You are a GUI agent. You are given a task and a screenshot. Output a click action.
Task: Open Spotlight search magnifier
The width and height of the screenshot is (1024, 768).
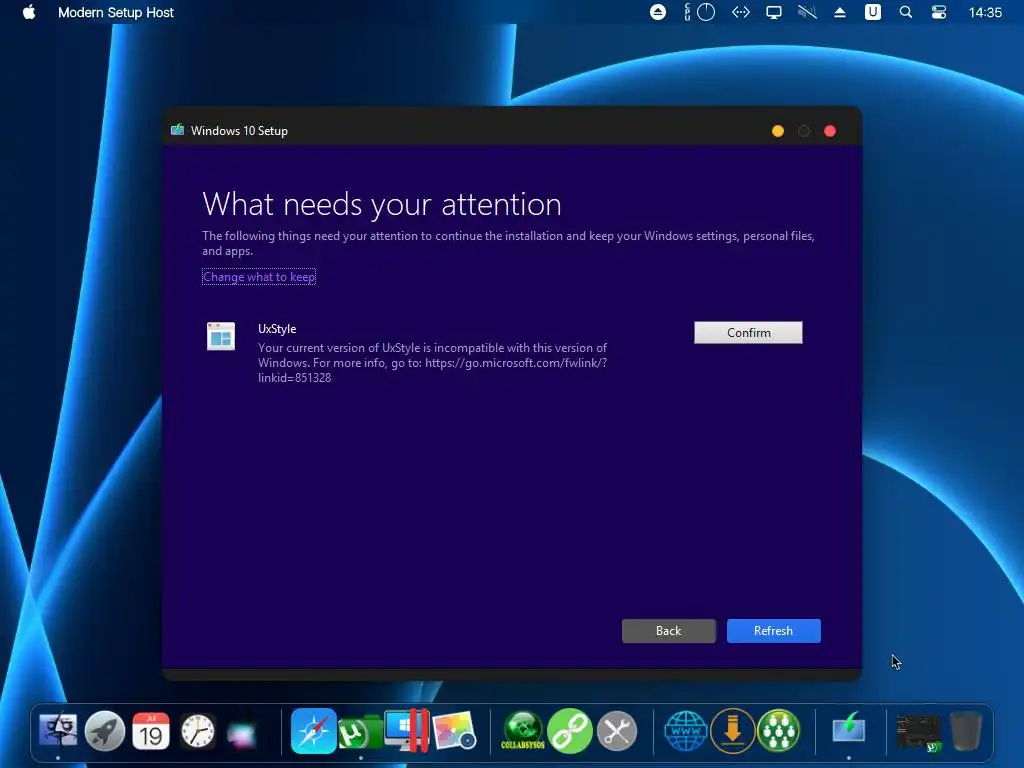tap(906, 12)
